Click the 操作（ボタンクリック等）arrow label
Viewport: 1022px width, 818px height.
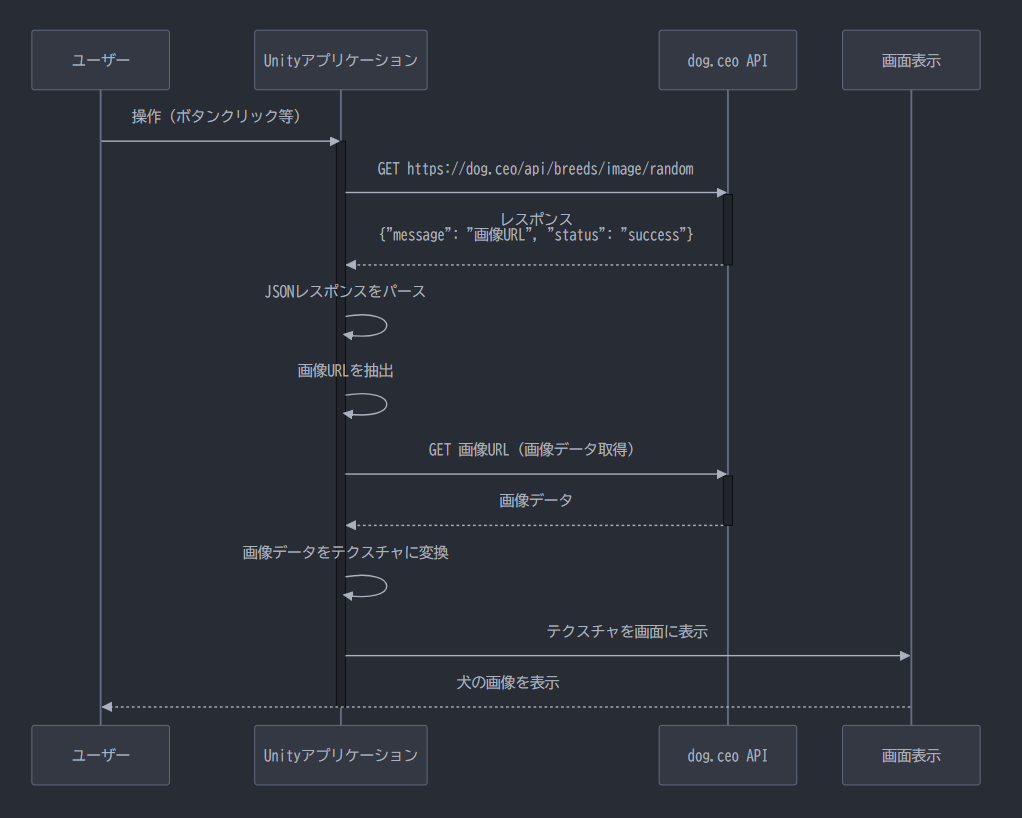pyautogui.click(x=218, y=116)
